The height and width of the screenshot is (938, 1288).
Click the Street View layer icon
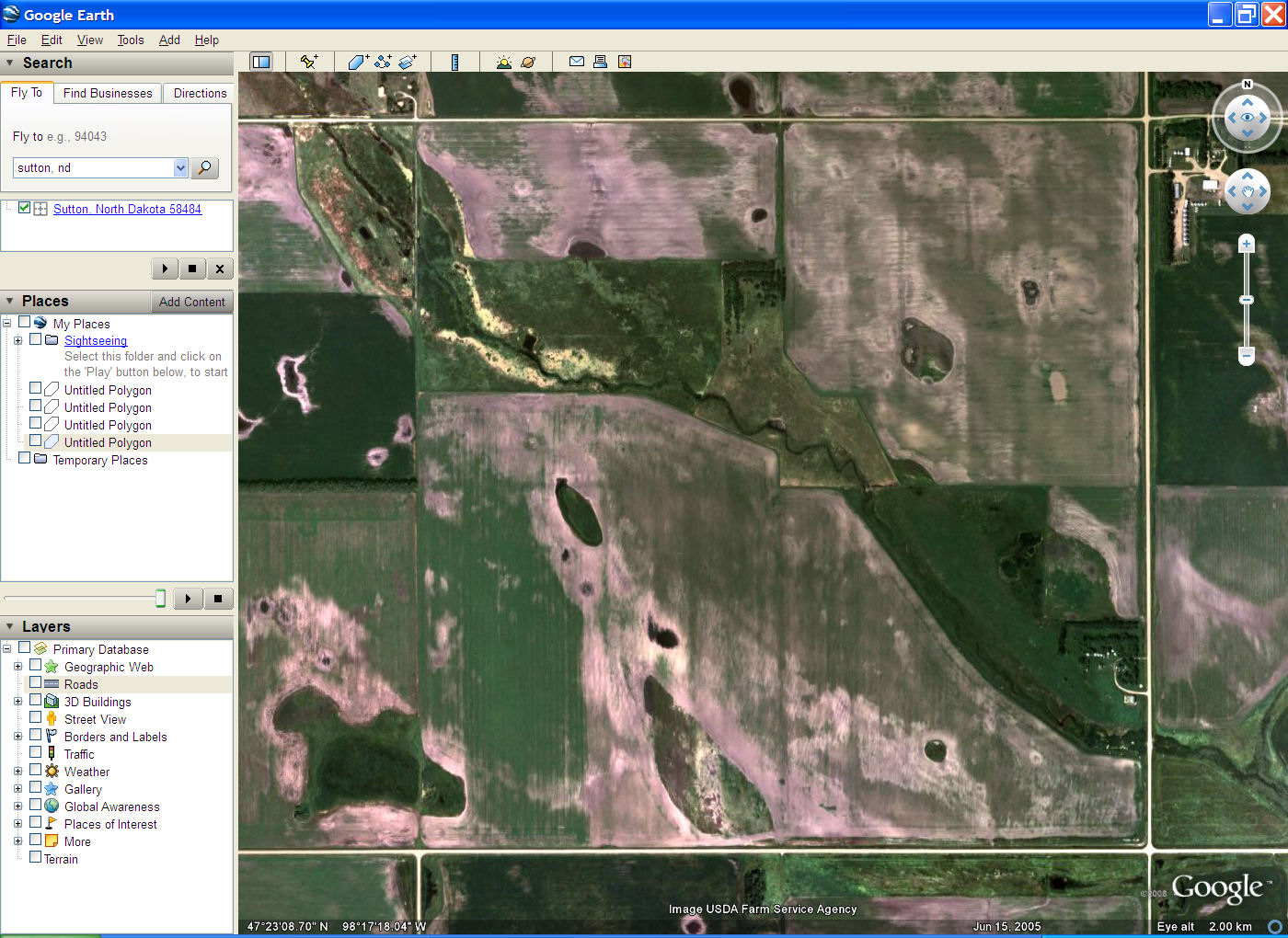52,718
